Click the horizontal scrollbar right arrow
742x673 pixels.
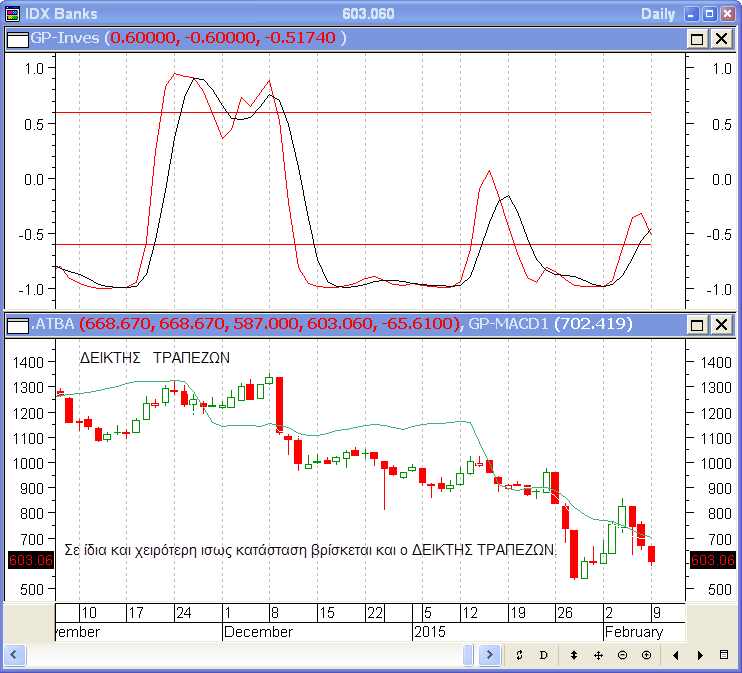[490, 655]
